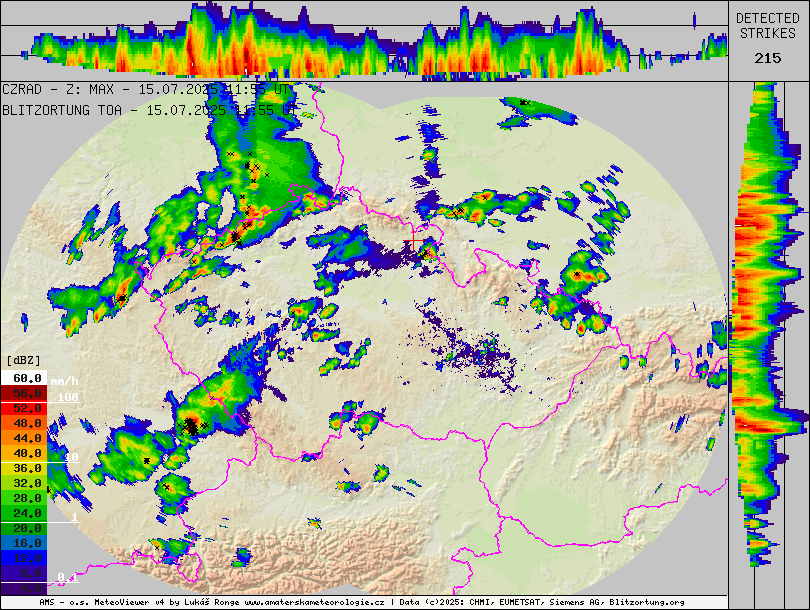This screenshot has width=810, height=610.
Task: Pick the 8.0 dBZ legend swatch
Action: pos(24,573)
